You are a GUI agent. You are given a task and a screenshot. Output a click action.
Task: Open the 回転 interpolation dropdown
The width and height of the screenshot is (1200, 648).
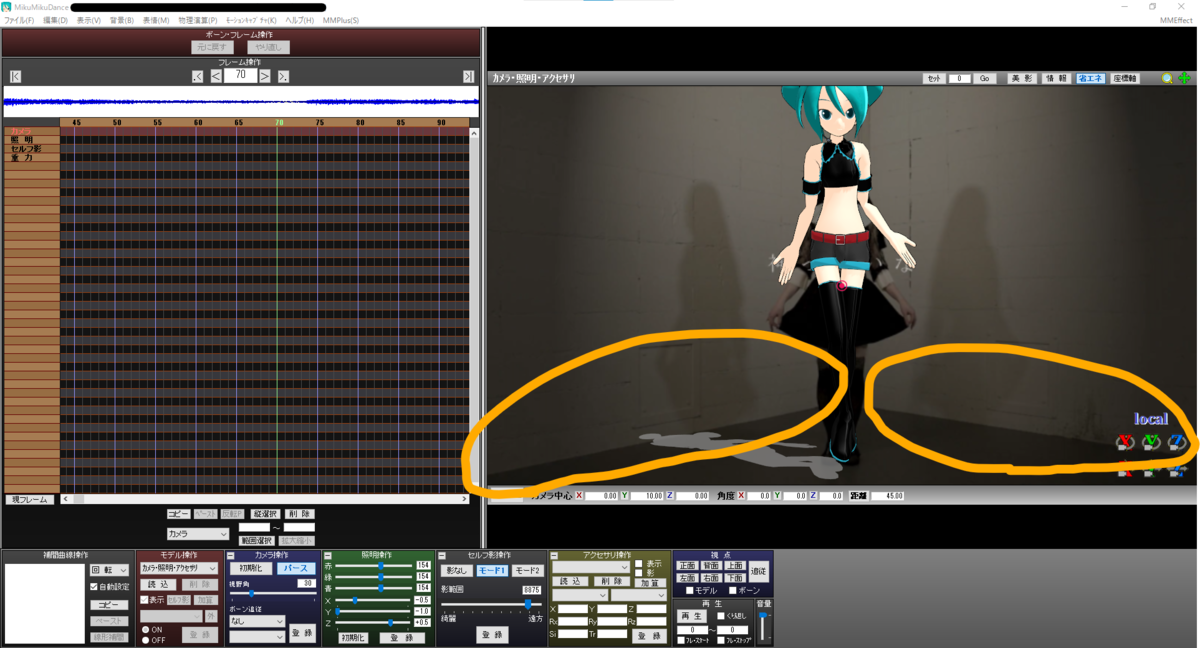coord(109,570)
